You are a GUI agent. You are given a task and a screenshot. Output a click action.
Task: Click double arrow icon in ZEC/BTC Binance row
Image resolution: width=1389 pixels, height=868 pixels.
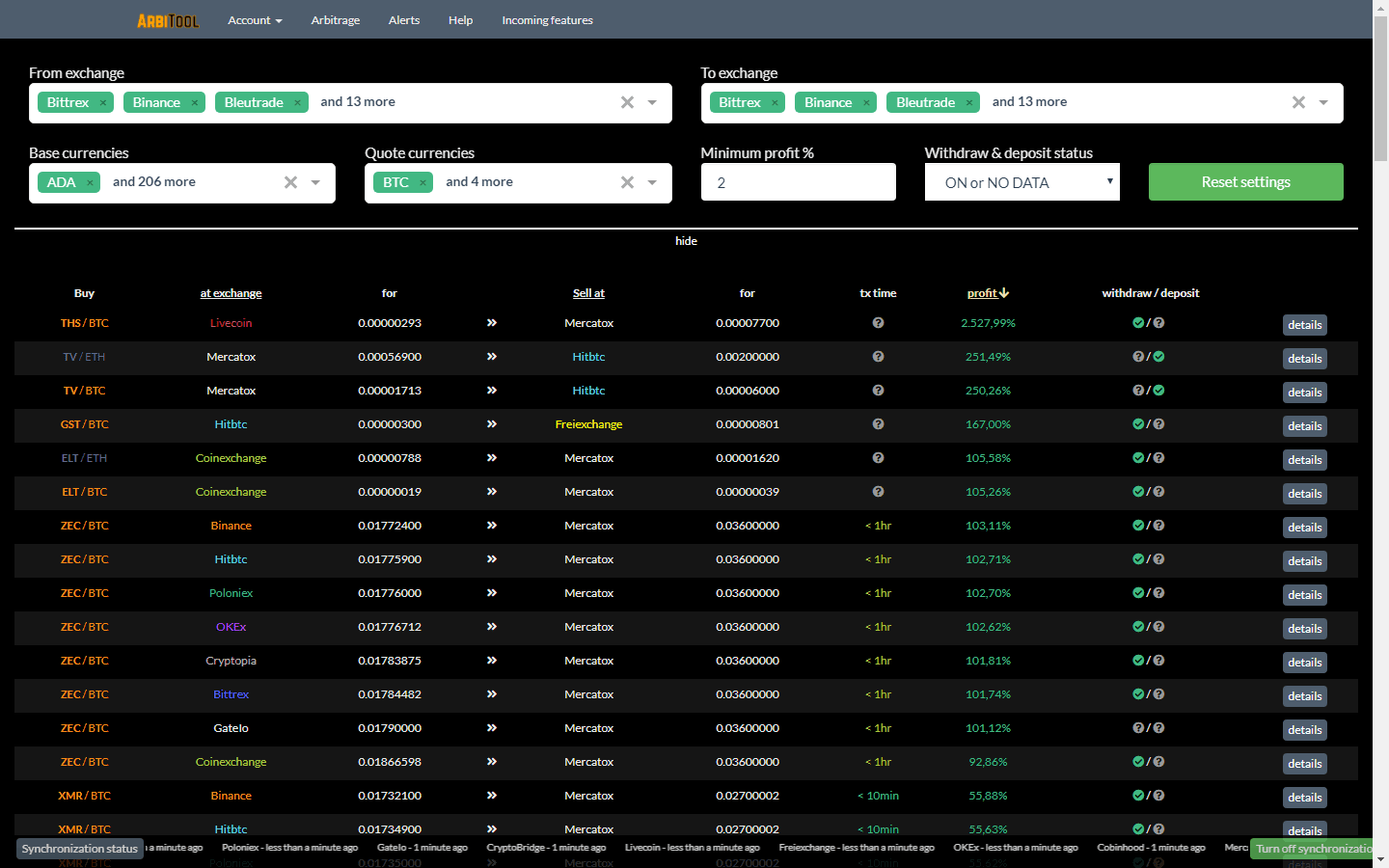(492, 526)
